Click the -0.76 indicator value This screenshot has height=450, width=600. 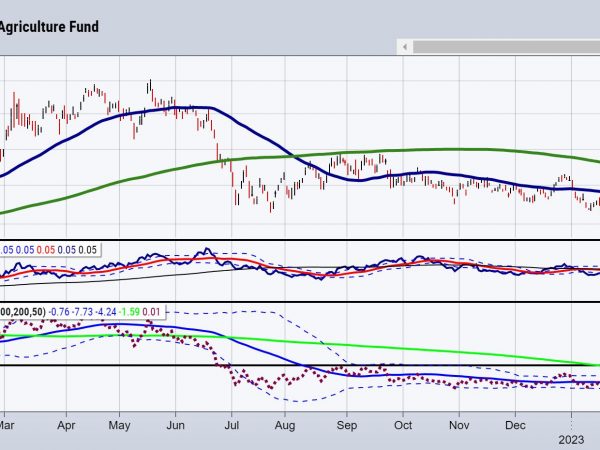click(x=59, y=312)
